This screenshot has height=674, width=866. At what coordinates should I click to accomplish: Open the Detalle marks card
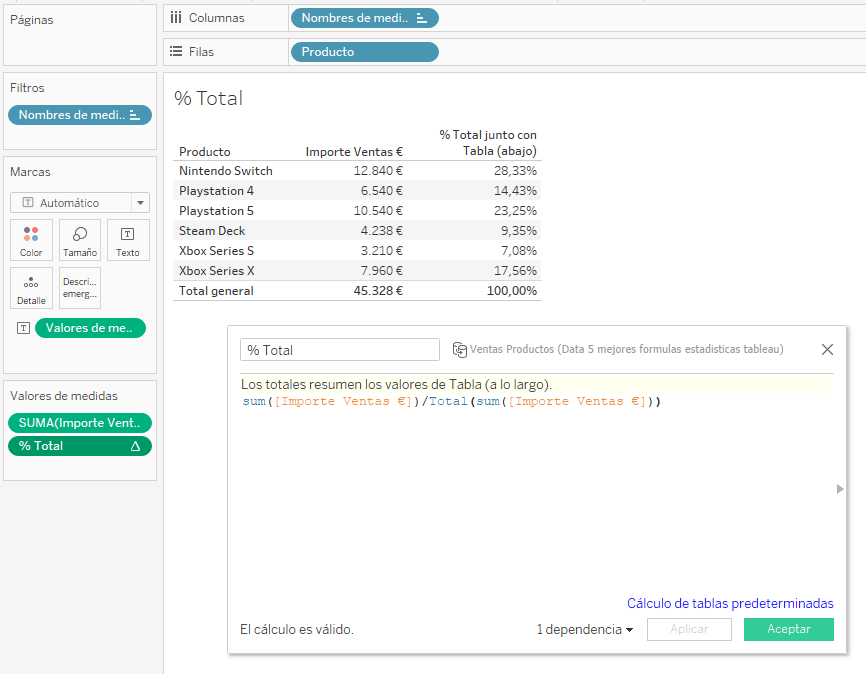coord(31,288)
